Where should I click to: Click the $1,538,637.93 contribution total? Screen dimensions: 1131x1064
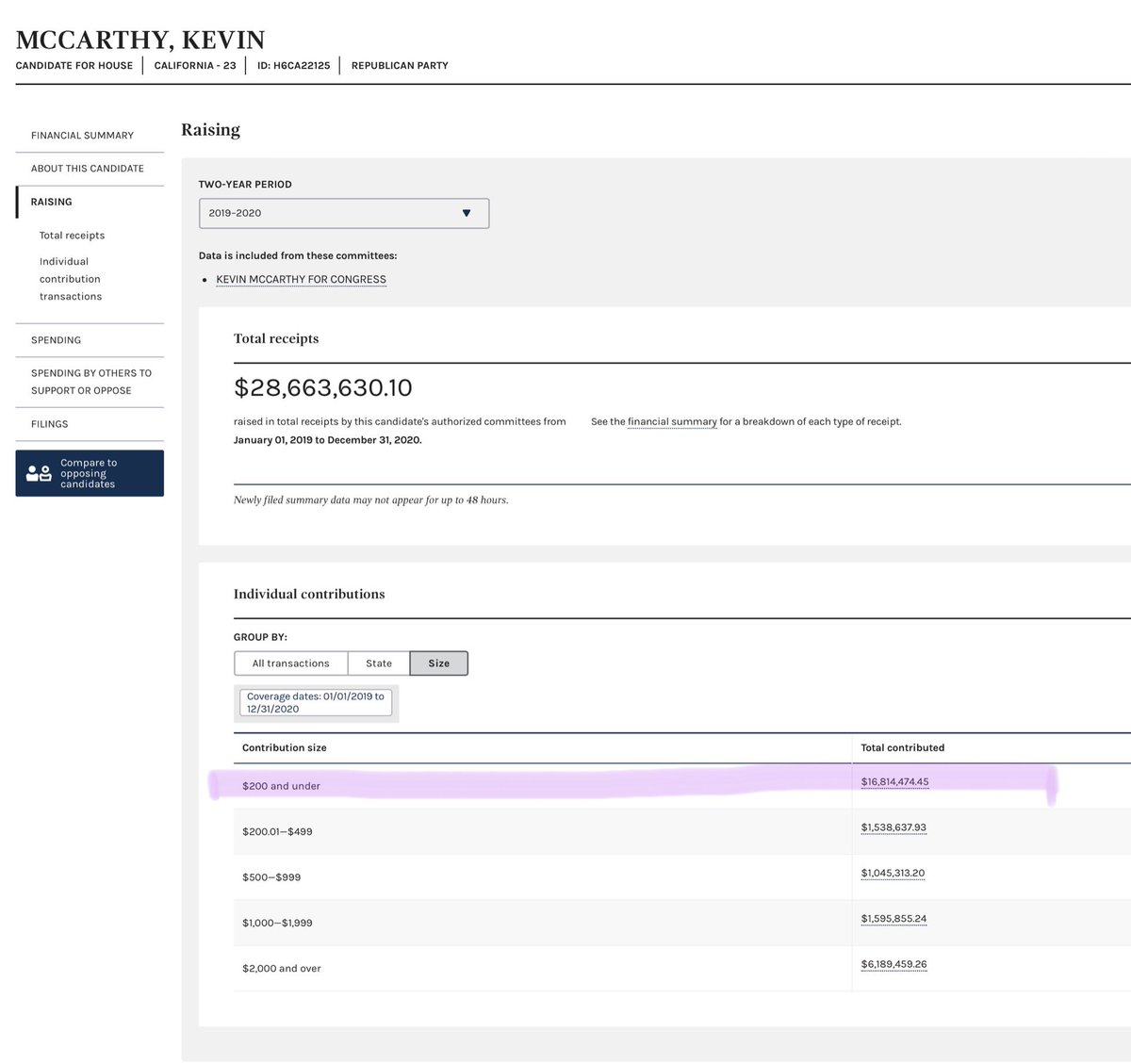[893, 827]
